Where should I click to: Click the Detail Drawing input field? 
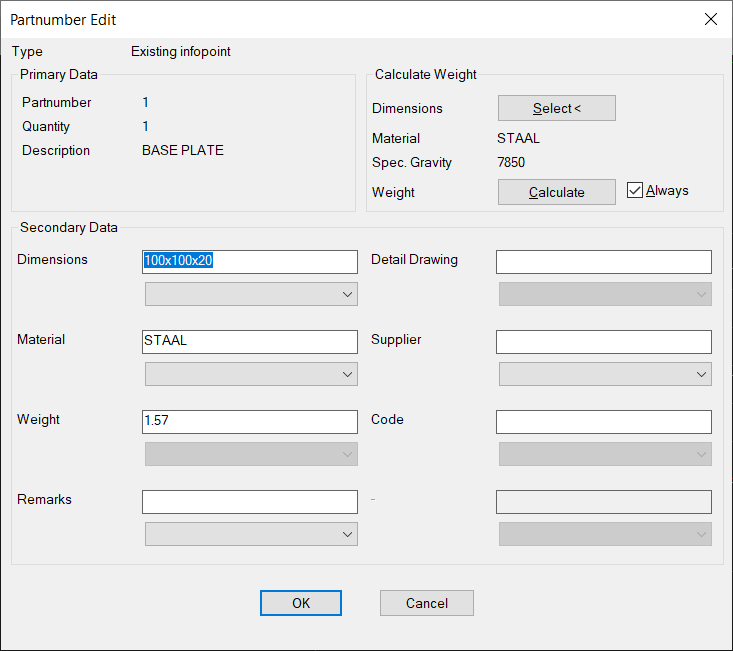(604, 262)
